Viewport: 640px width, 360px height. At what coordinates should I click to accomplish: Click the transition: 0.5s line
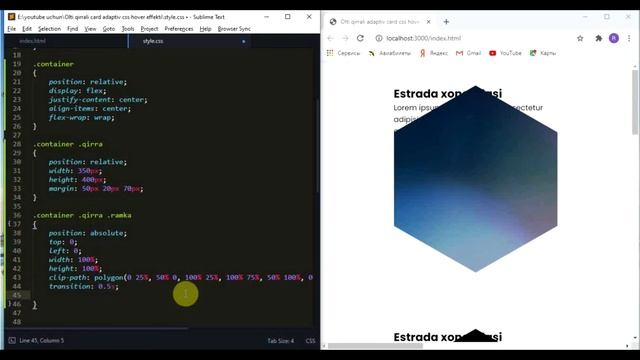tap(84, 286)
